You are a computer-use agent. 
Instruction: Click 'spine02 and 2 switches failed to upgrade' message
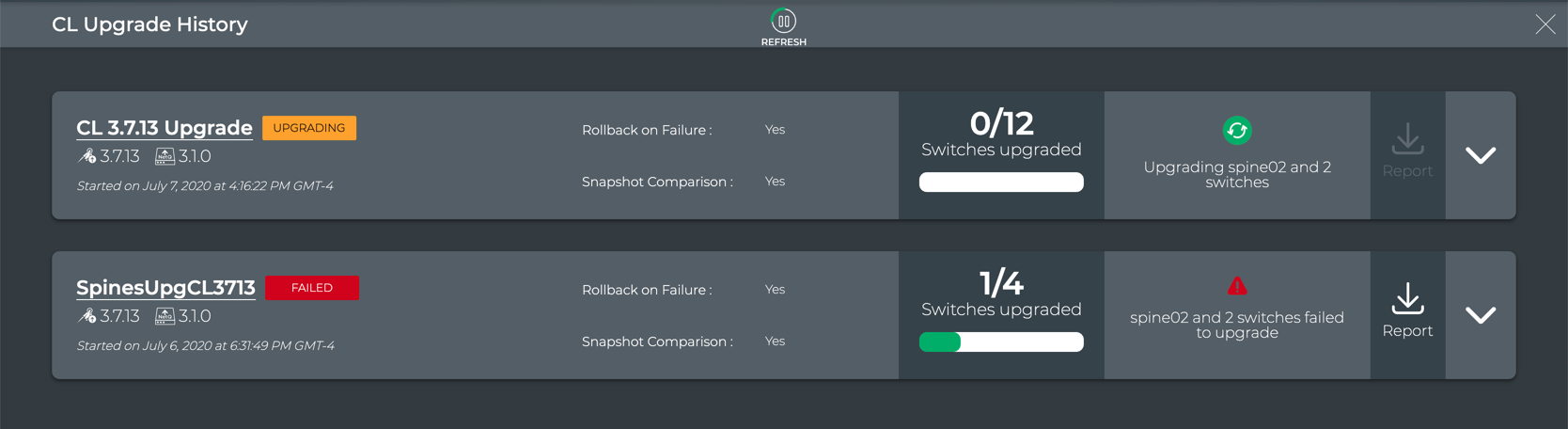tap(1237, 326)
